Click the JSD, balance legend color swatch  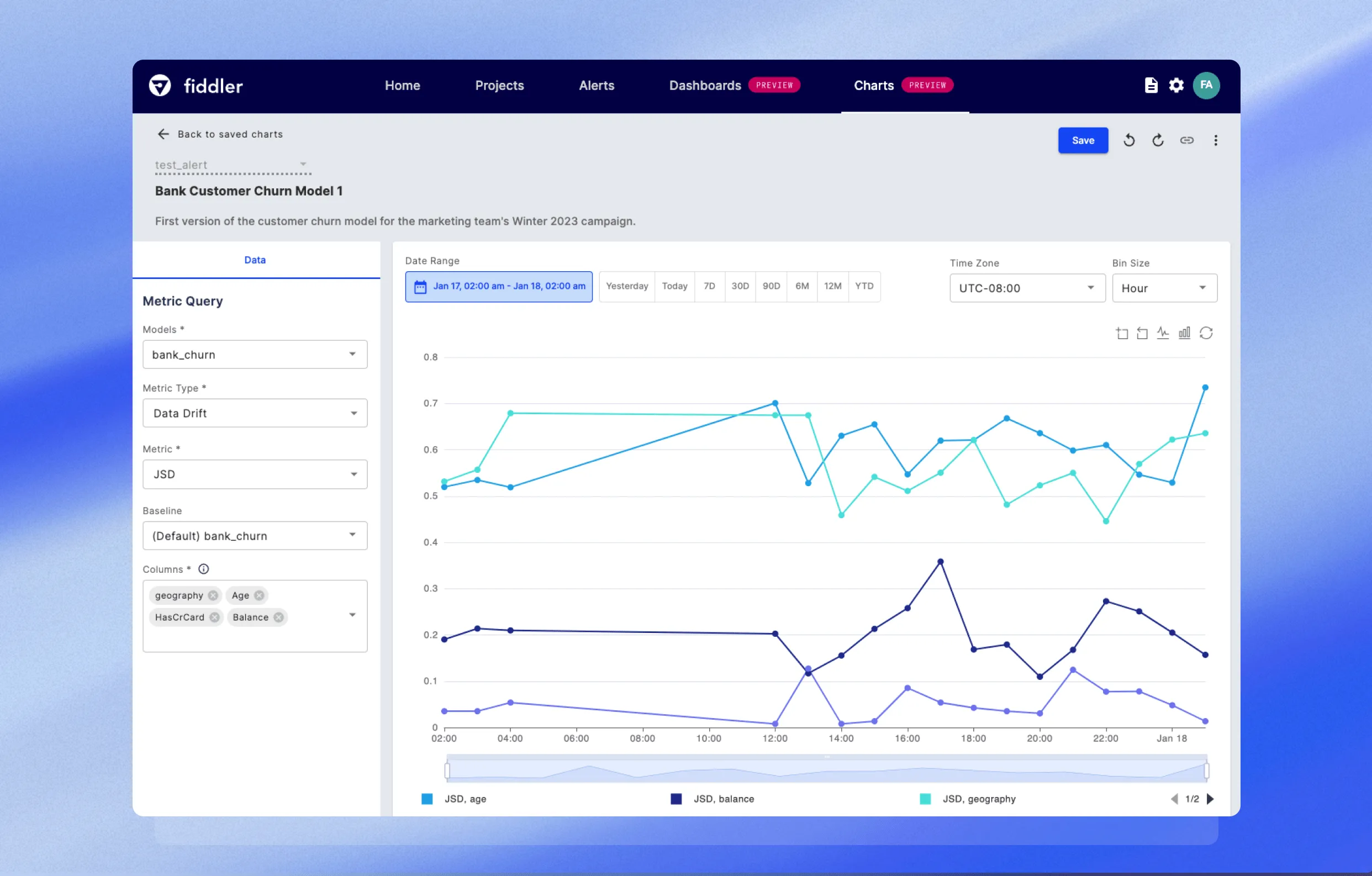(676, 799)
